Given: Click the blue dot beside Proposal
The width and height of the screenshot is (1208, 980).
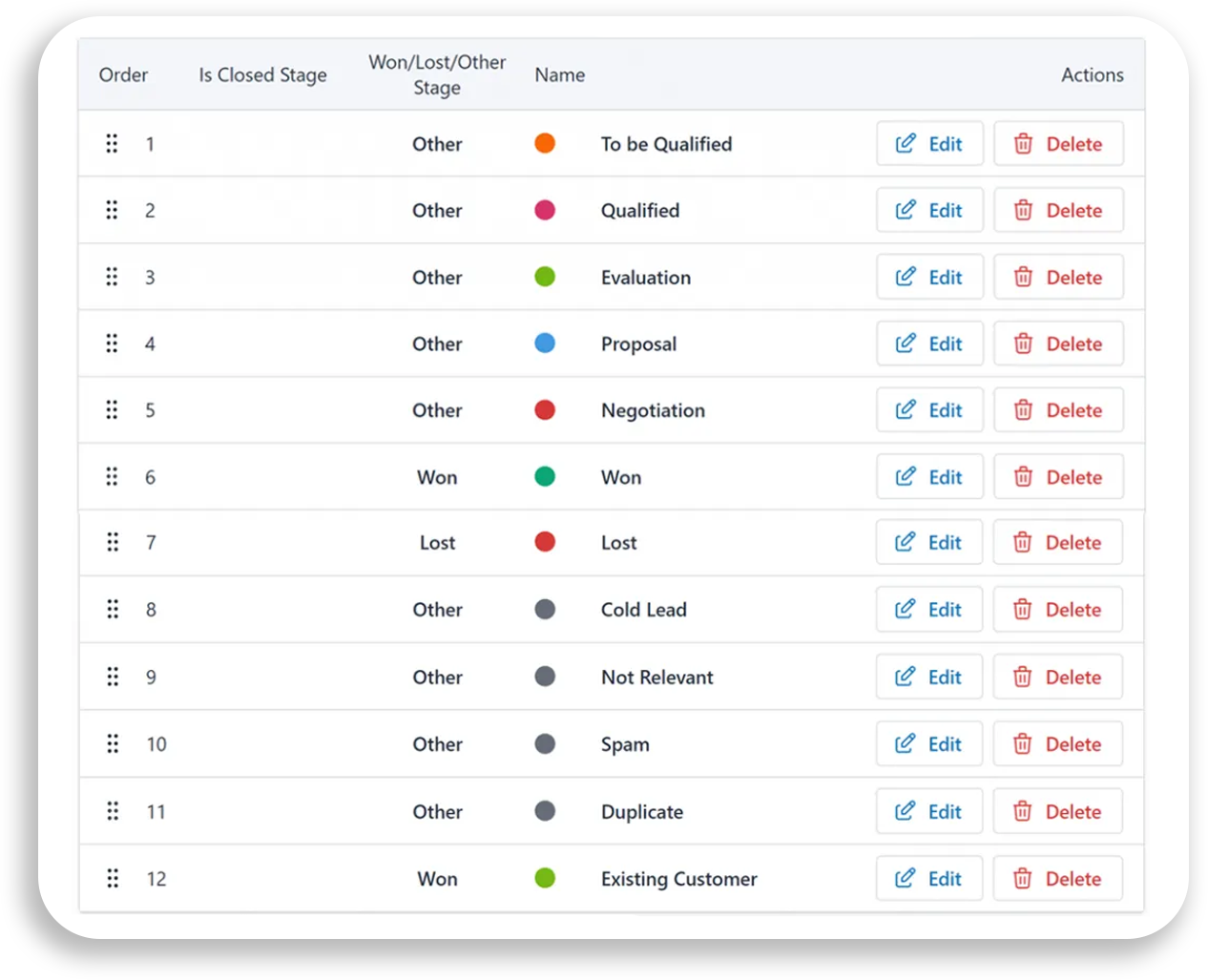Looking at the screenshot, I should 545,344.
